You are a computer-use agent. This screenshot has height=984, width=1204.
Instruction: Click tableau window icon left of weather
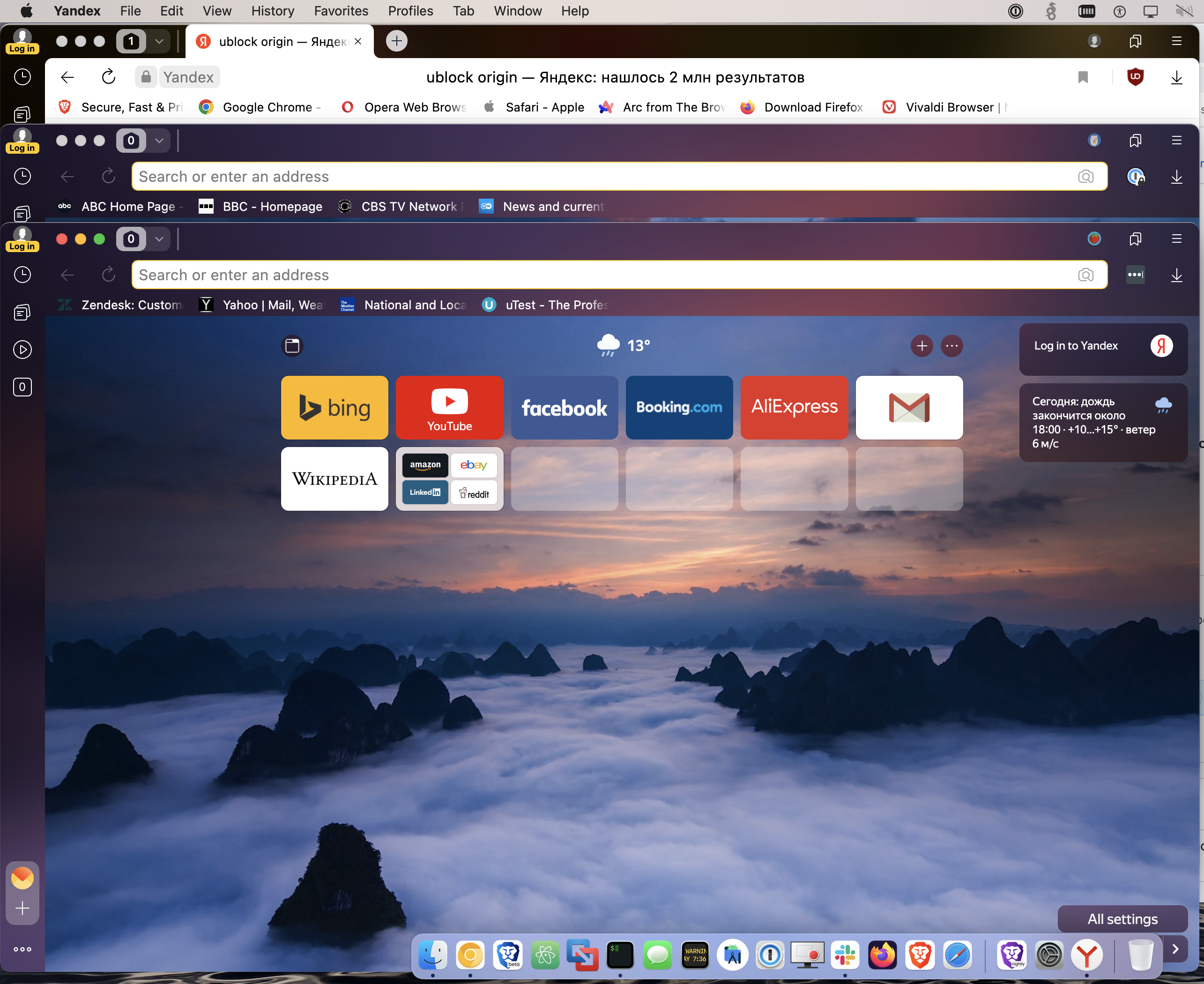(292, 346)
